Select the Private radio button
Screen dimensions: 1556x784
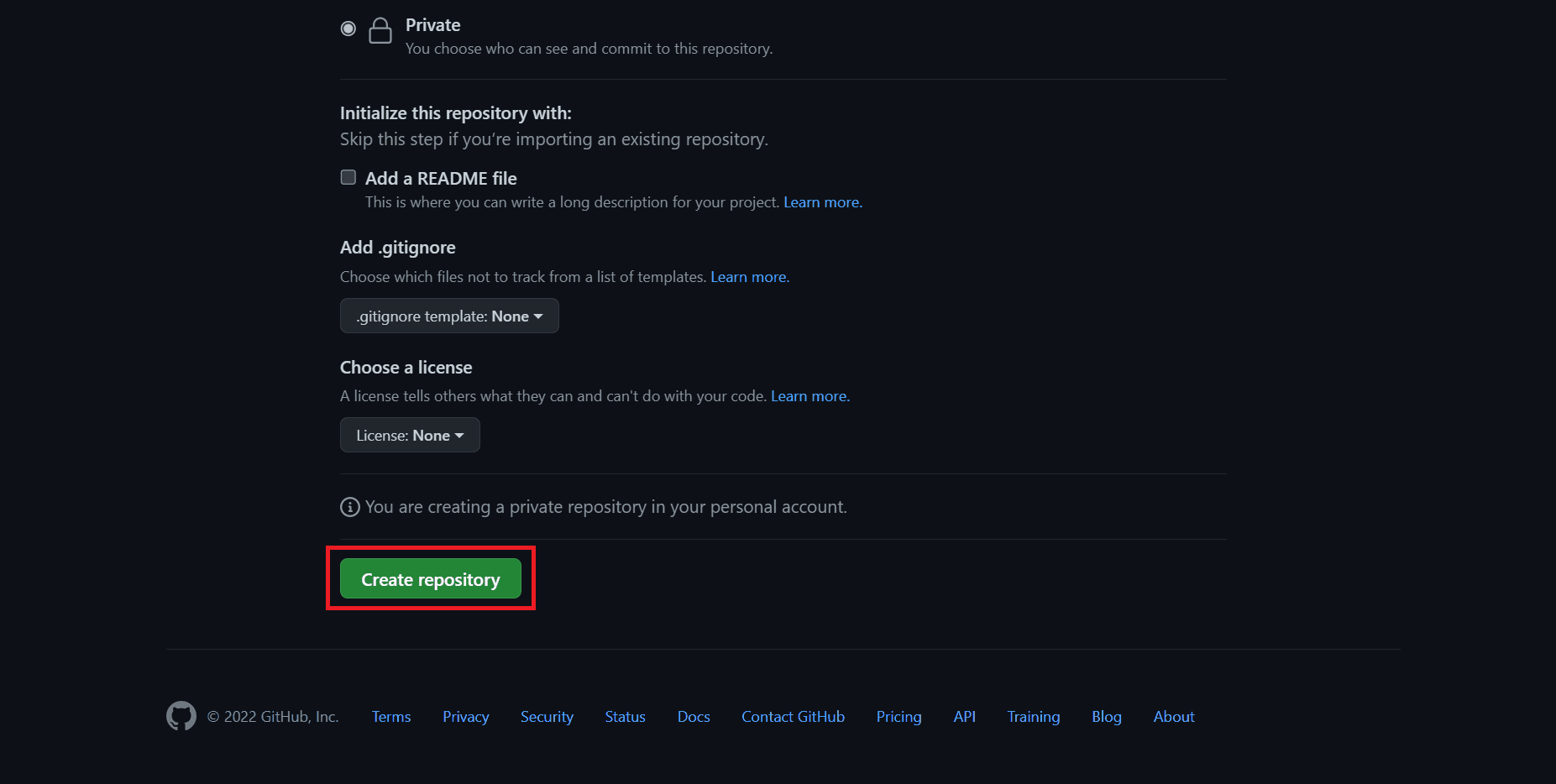point(348,29)
